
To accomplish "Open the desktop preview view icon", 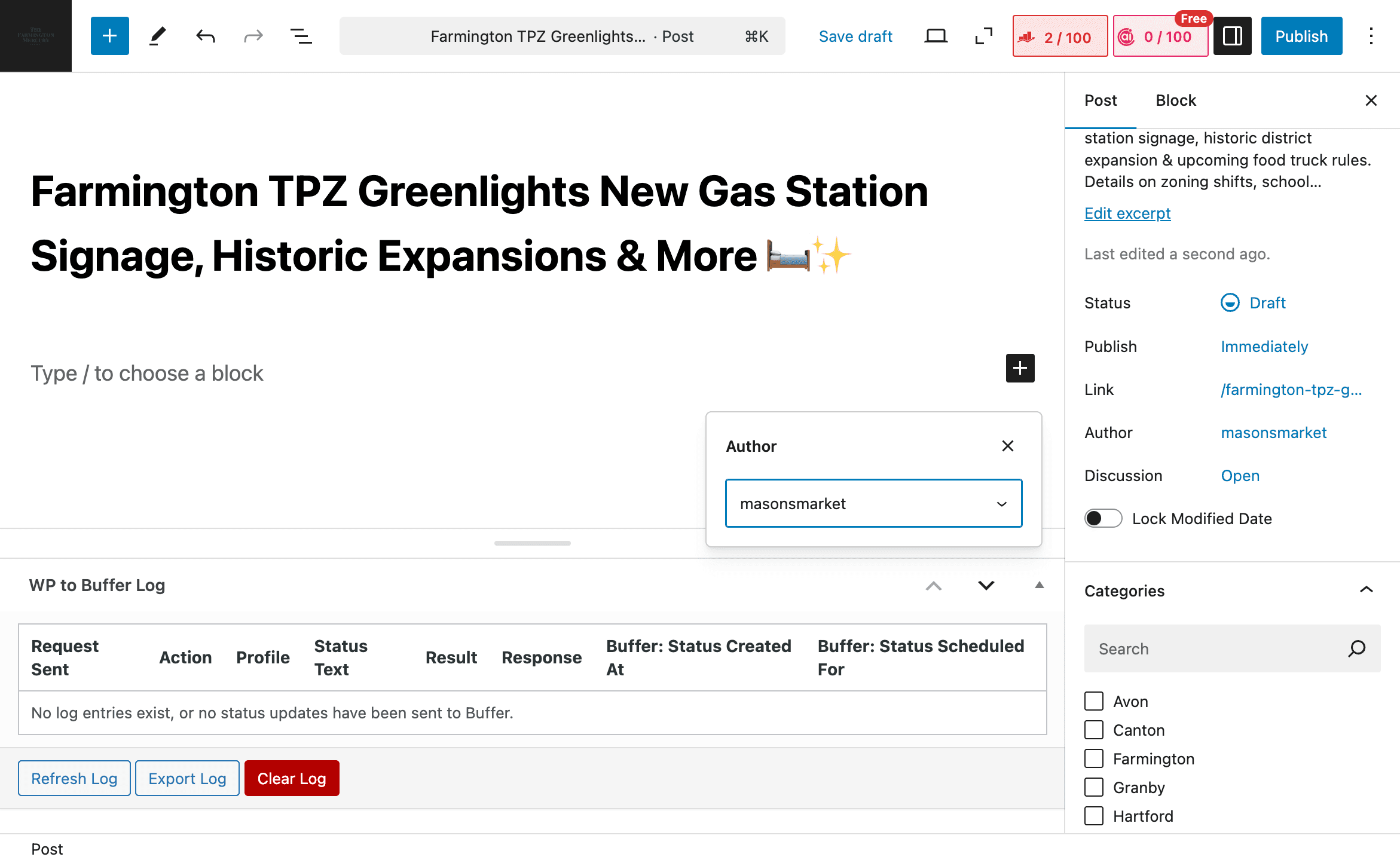I will click(x=936, y=36).
